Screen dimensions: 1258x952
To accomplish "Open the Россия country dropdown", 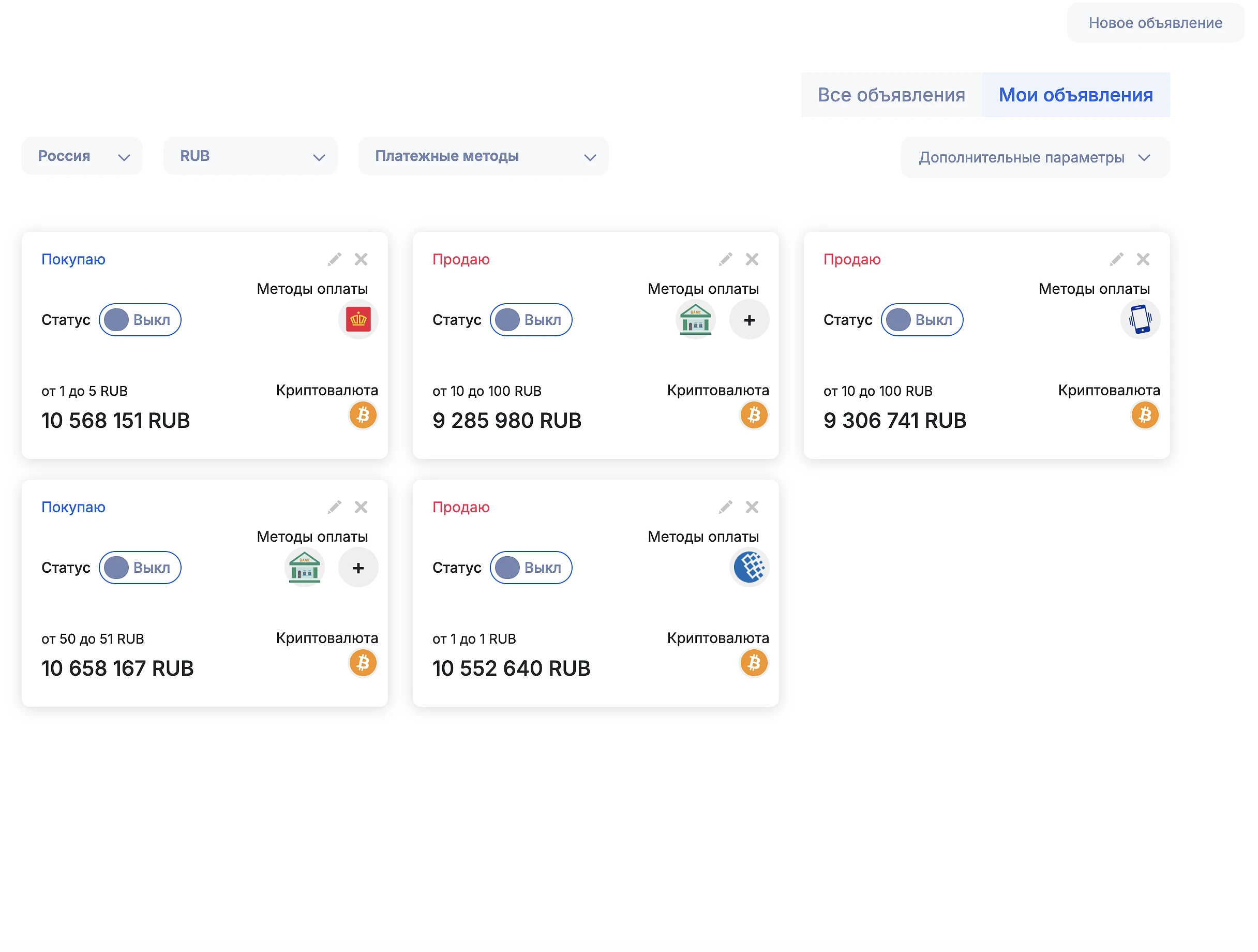I will (82, 156).
